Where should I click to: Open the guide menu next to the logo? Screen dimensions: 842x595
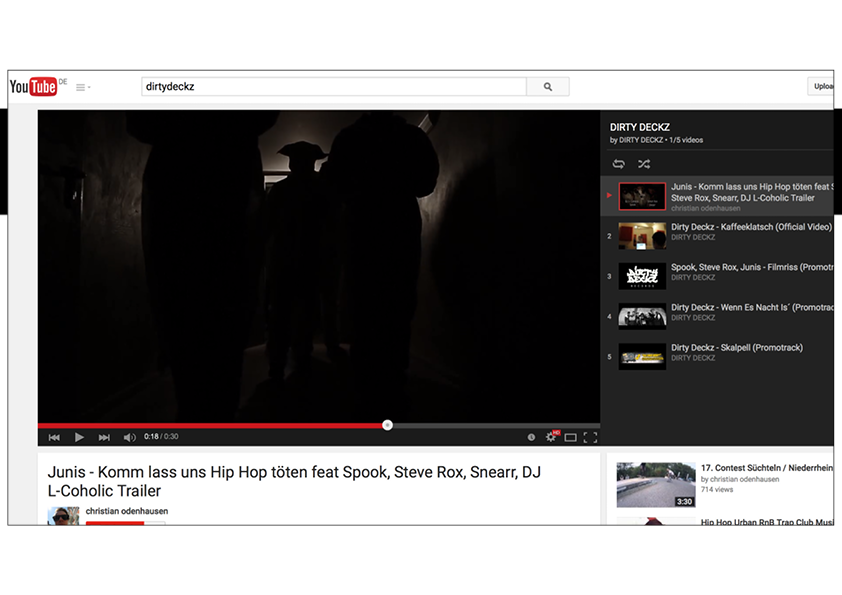pos(83,87)
